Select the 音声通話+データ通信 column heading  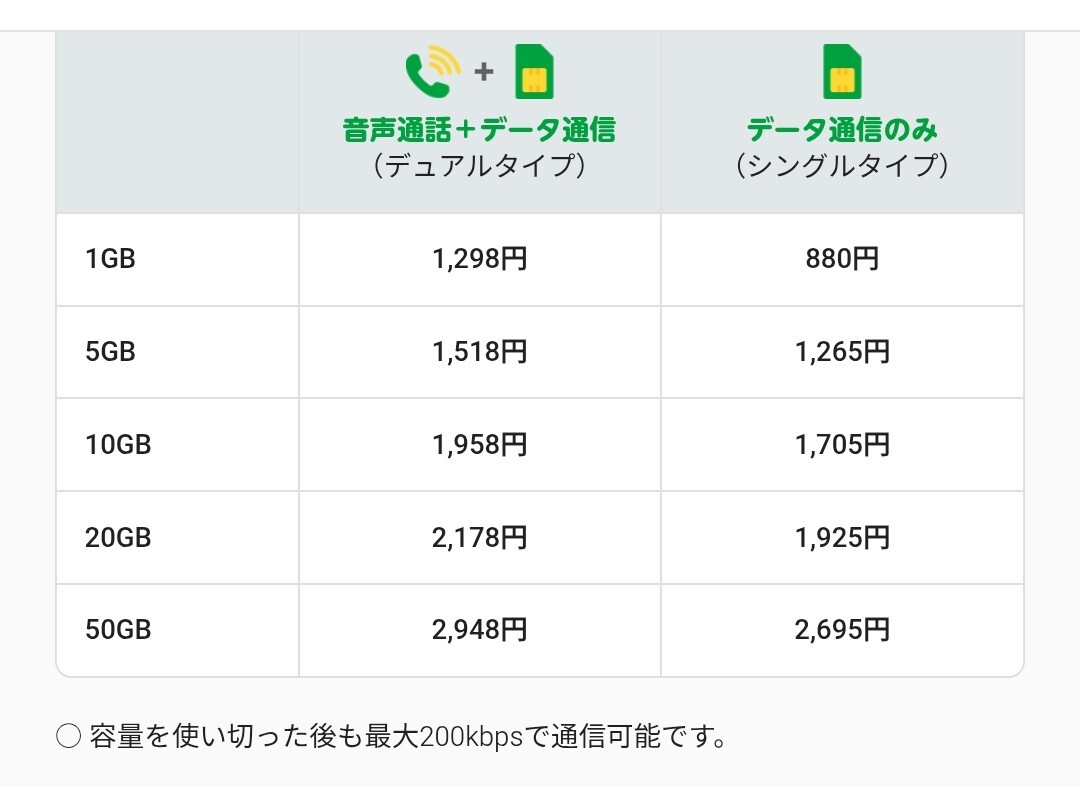[x=479, y=129]
